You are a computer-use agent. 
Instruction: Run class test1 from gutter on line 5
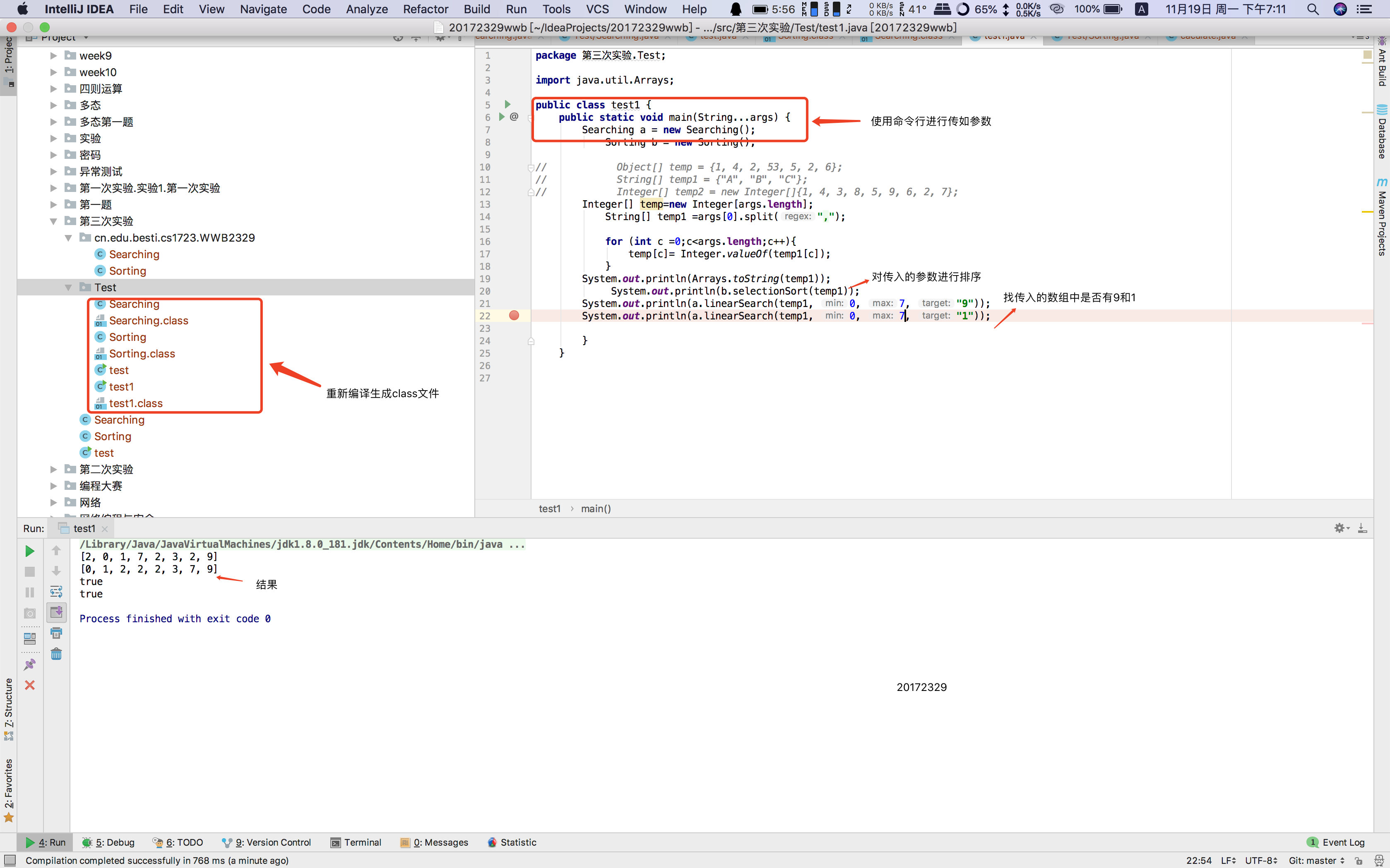click(507, 105)
